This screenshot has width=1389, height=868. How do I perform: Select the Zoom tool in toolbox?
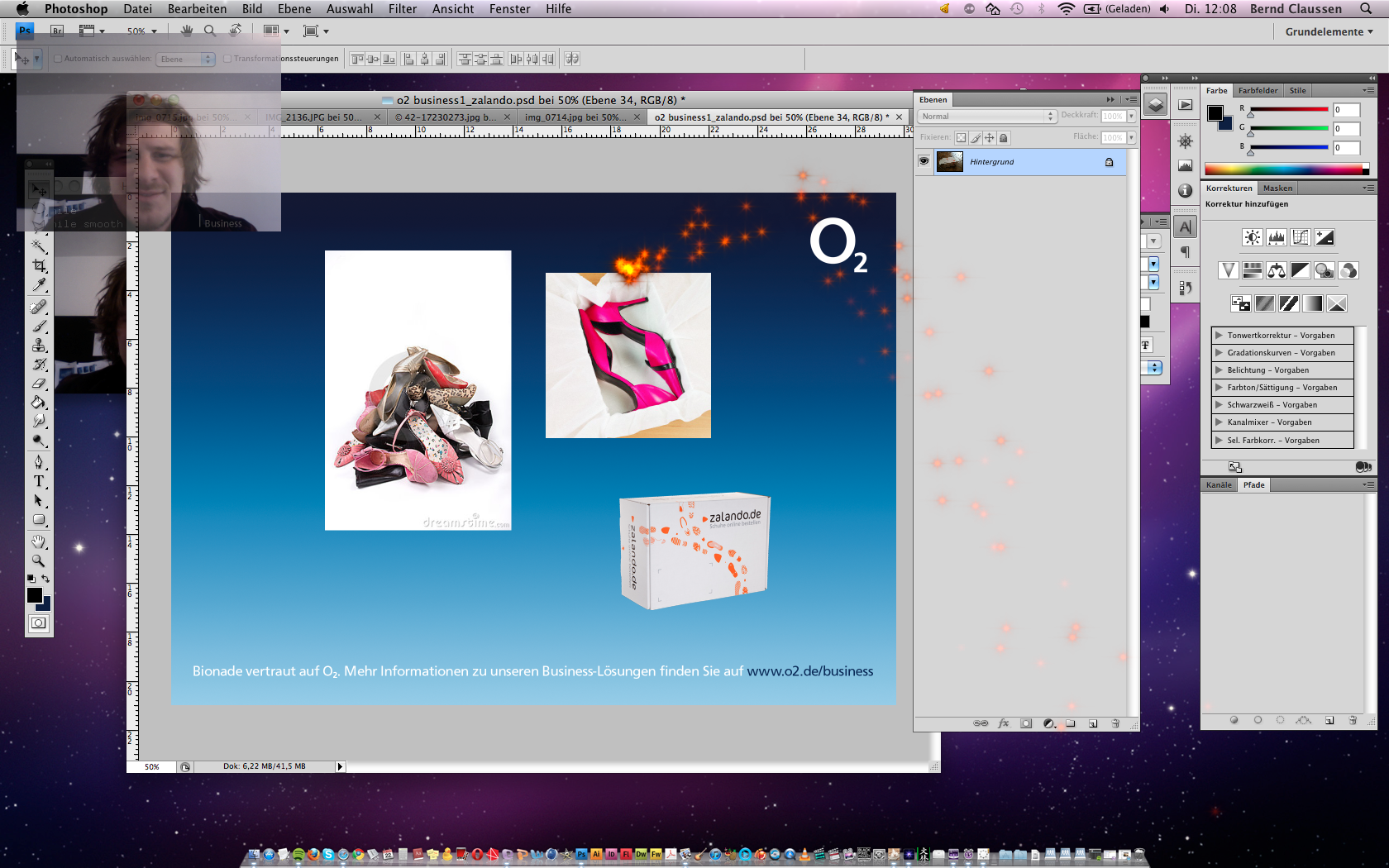(39, 560)
